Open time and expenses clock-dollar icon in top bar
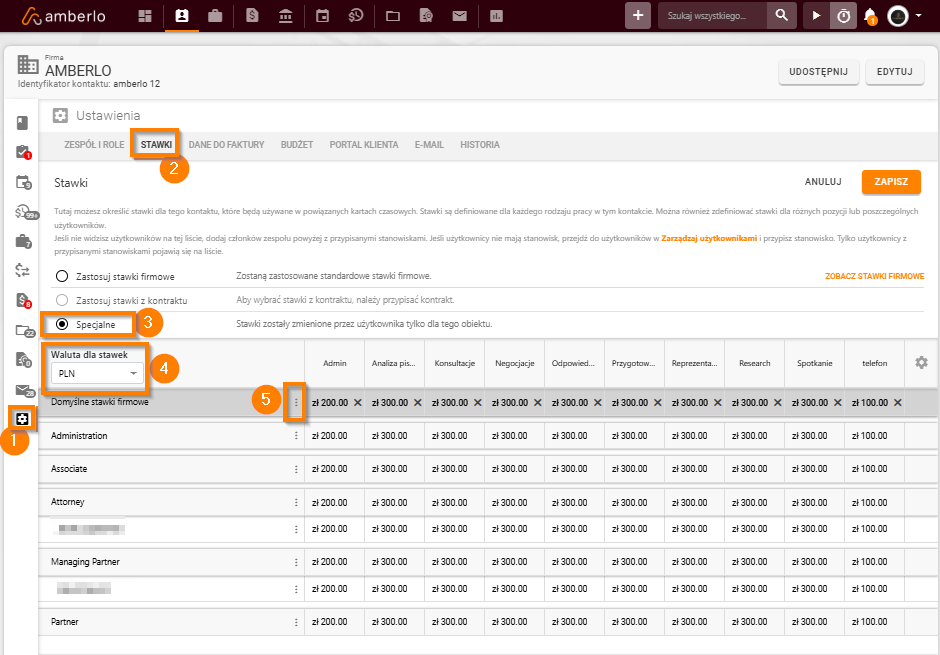This screenshot has height=655, width=940. [356, 16]
